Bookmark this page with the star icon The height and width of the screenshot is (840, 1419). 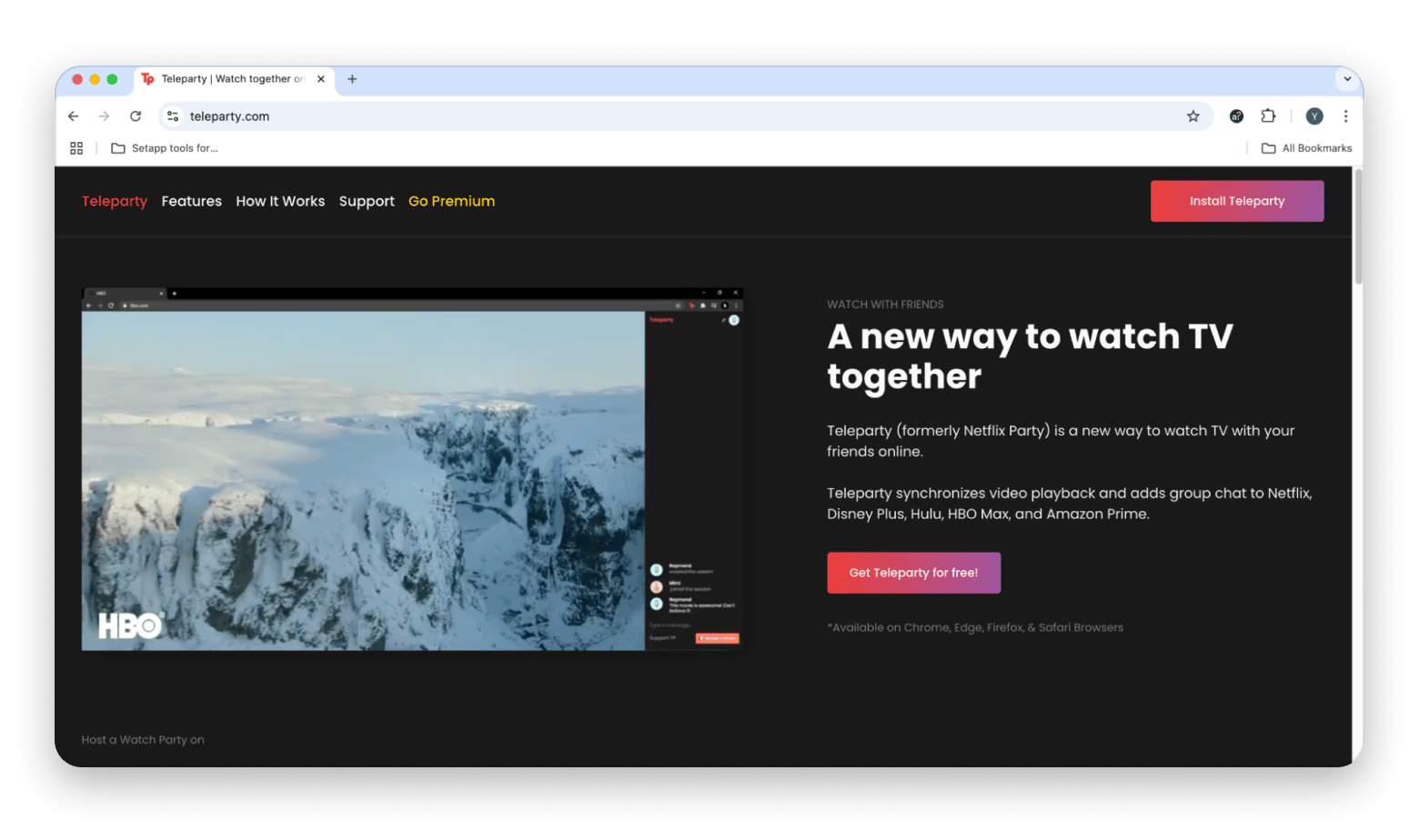point(1193,116)
